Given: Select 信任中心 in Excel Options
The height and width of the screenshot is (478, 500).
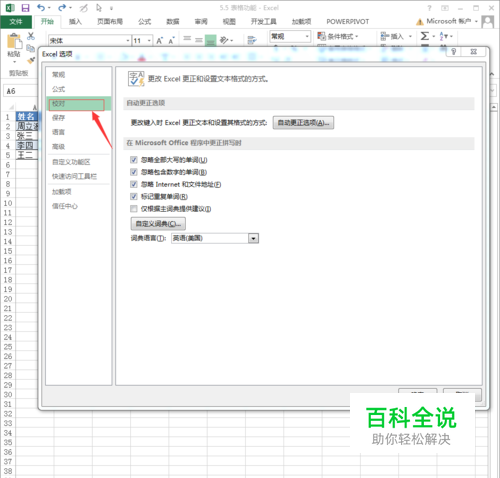Looking at the screenshot, I should click(79, 206).
